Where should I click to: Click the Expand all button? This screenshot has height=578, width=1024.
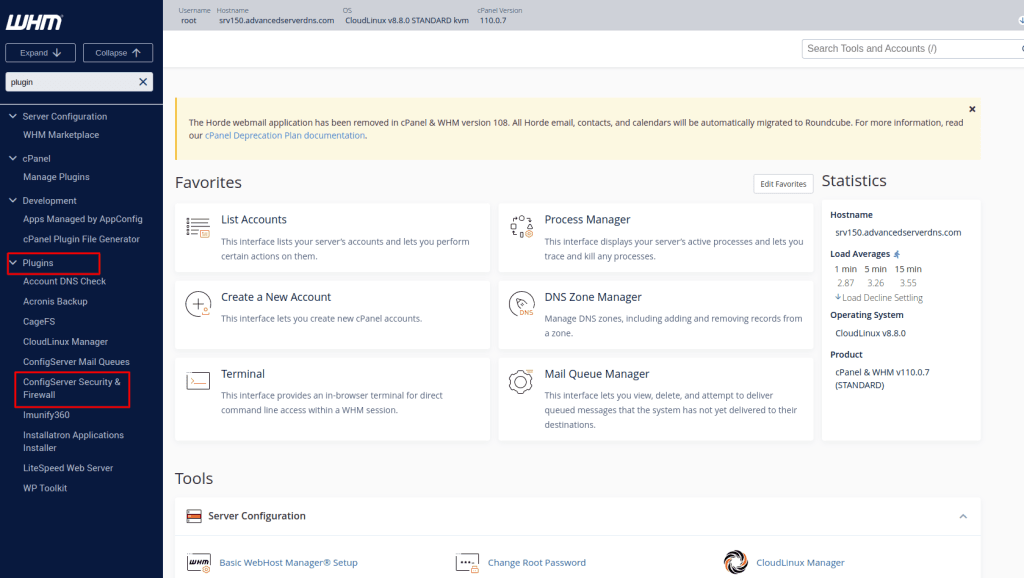click(40, 53)
